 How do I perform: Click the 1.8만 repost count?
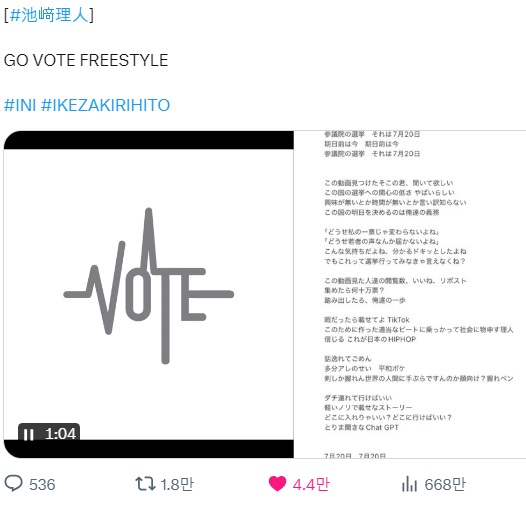click(177, 484)
